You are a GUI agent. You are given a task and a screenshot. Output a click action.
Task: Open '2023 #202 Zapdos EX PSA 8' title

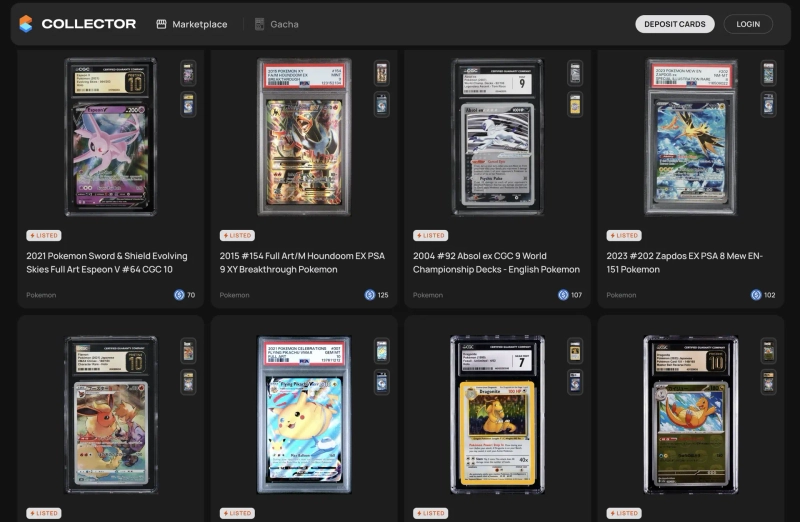point(684,262)
